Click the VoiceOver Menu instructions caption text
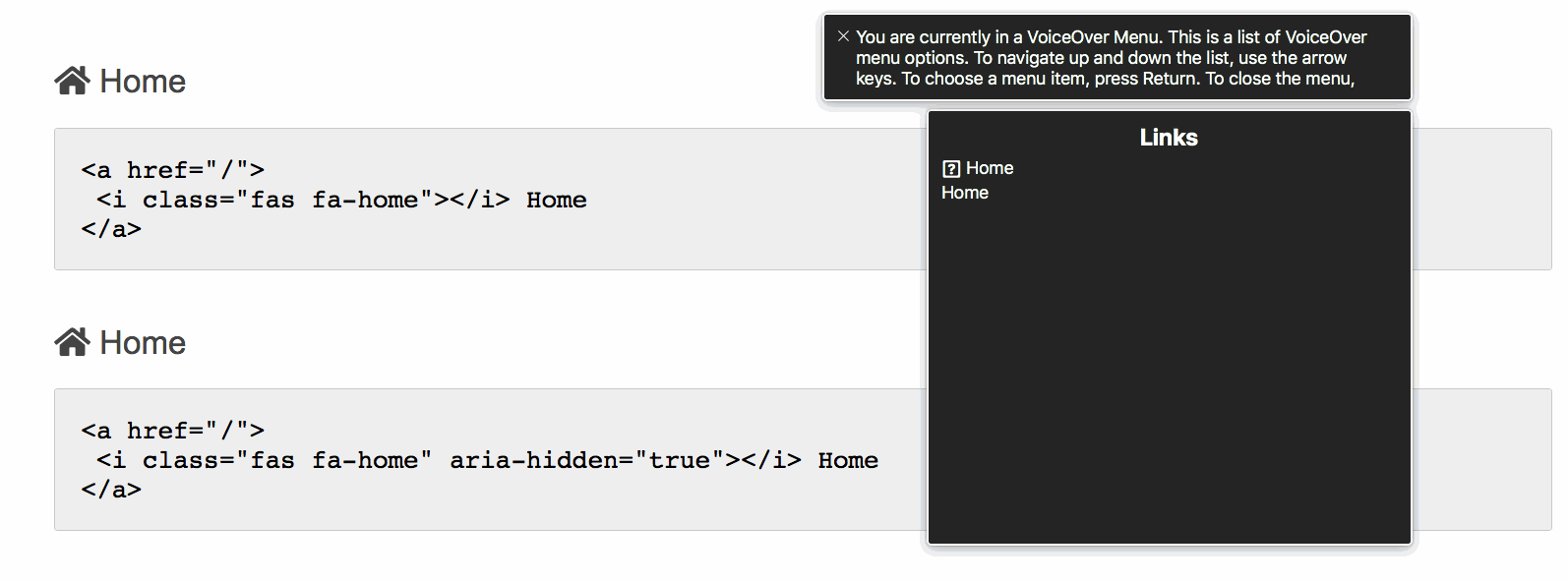 click(x=1111, y=58)
